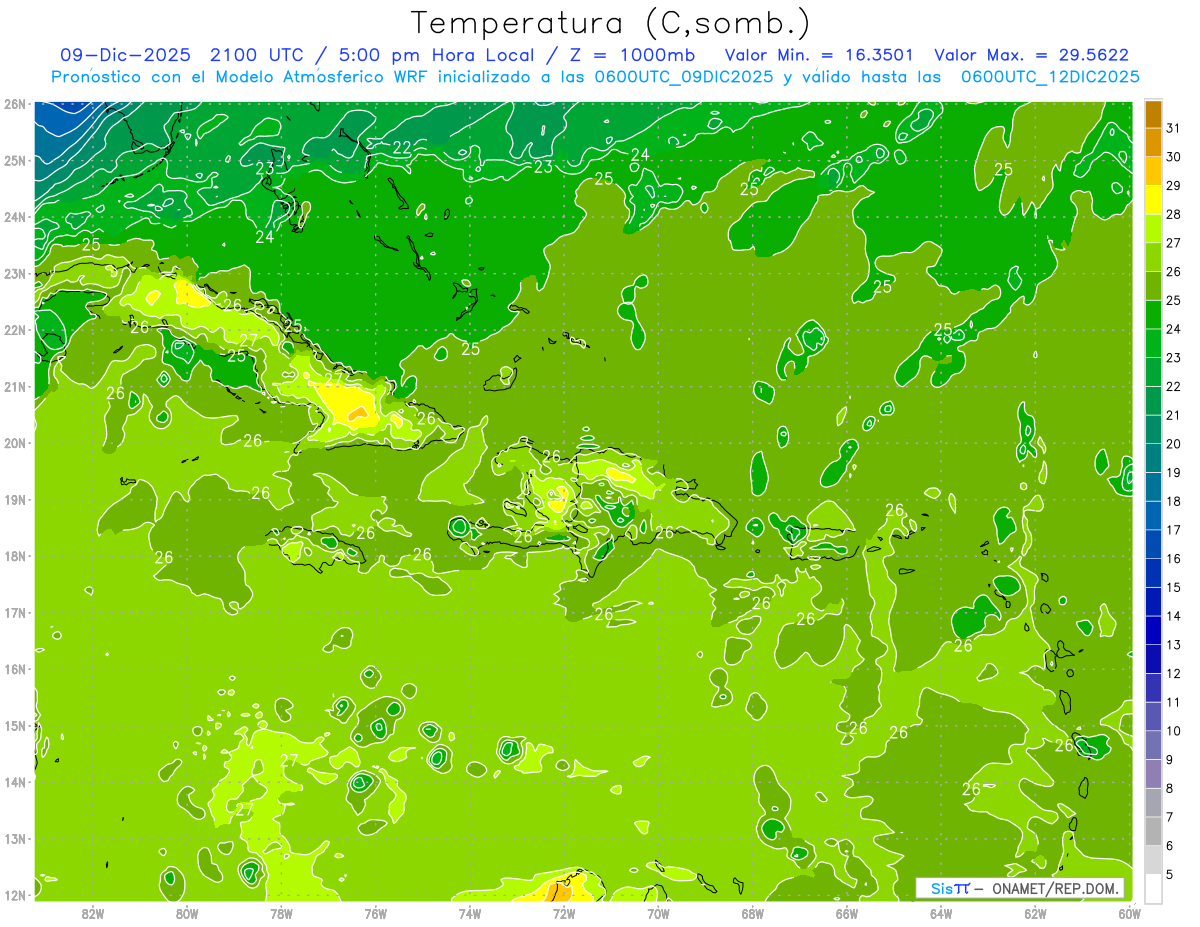Select legend swatch between 25 and 26
The image size is (1200, 927).
(x=1153, y=286)
